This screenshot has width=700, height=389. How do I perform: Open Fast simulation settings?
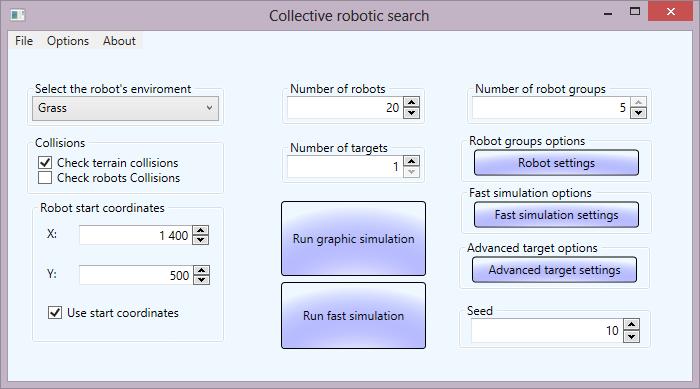pyautogui.click(x=556, y=215)
